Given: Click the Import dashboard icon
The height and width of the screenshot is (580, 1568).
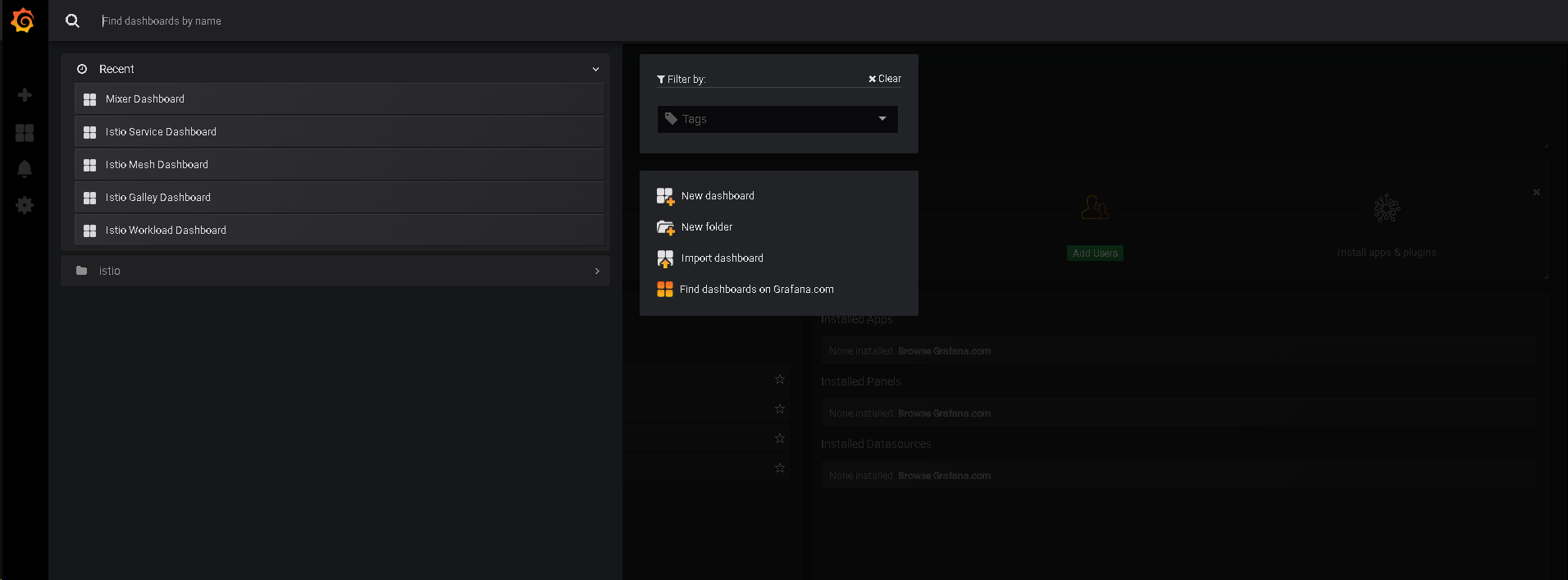Looking at the screenshot, I should click(x=665, y=259).
